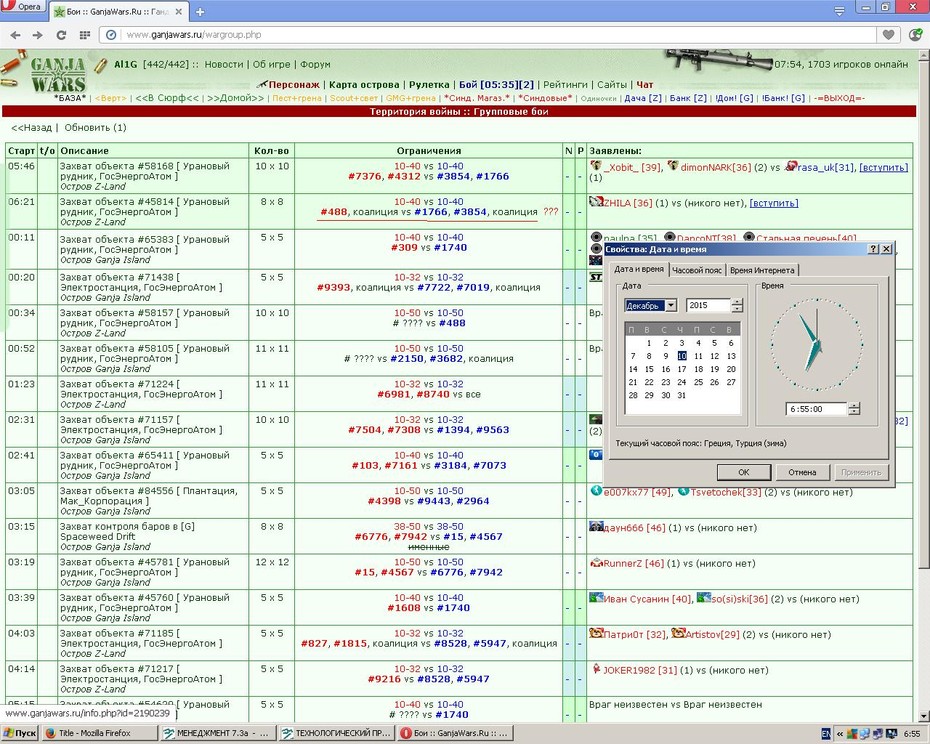Switch to Часовой пояс tab
This screenshot has height=744, width=930.
(697, 270)
